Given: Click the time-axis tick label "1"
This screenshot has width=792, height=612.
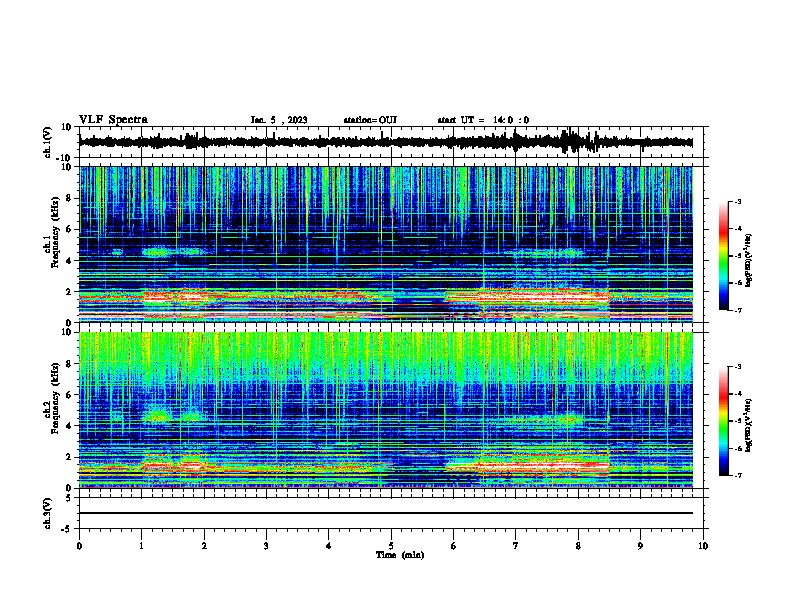Looking at the screenshot, I should tap(141, 546).
